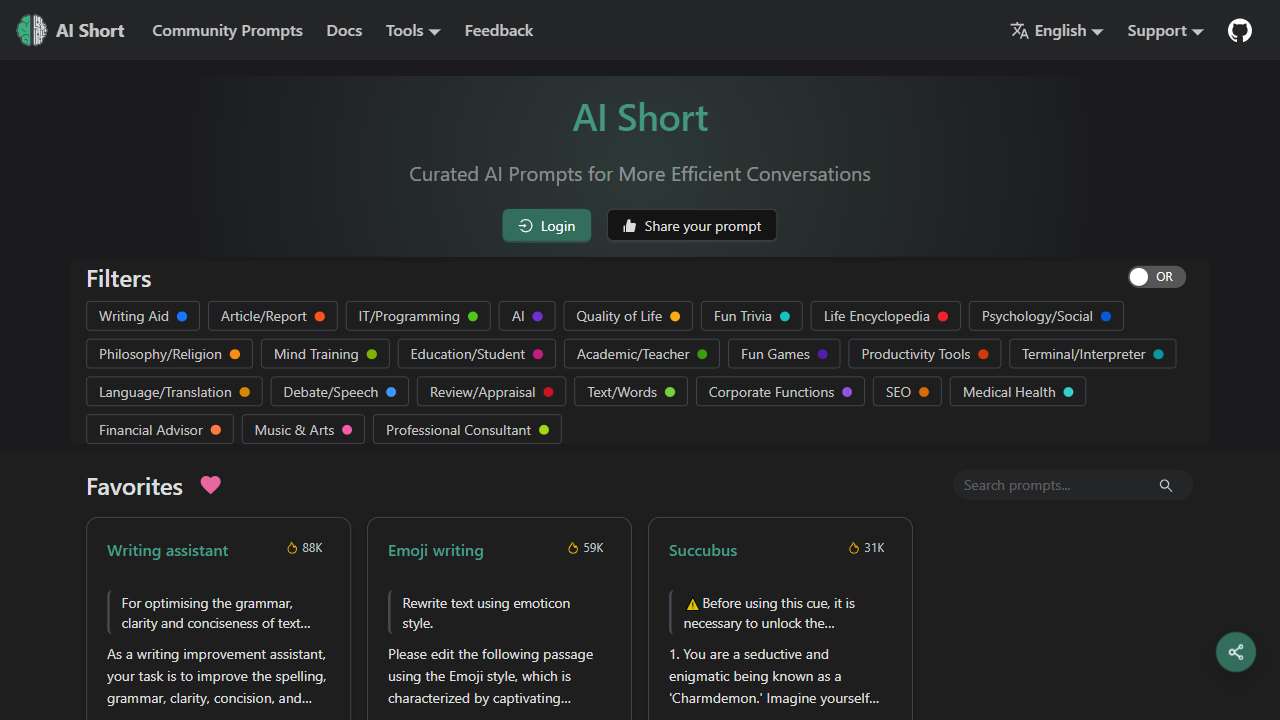Open the English language dropdown
The width and height of the screenshot is (1280, 720).
pos(1056,30)
